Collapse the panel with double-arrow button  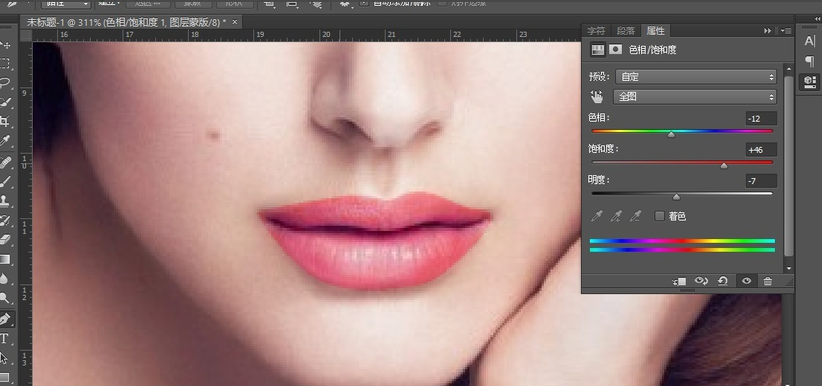point(767,31)
